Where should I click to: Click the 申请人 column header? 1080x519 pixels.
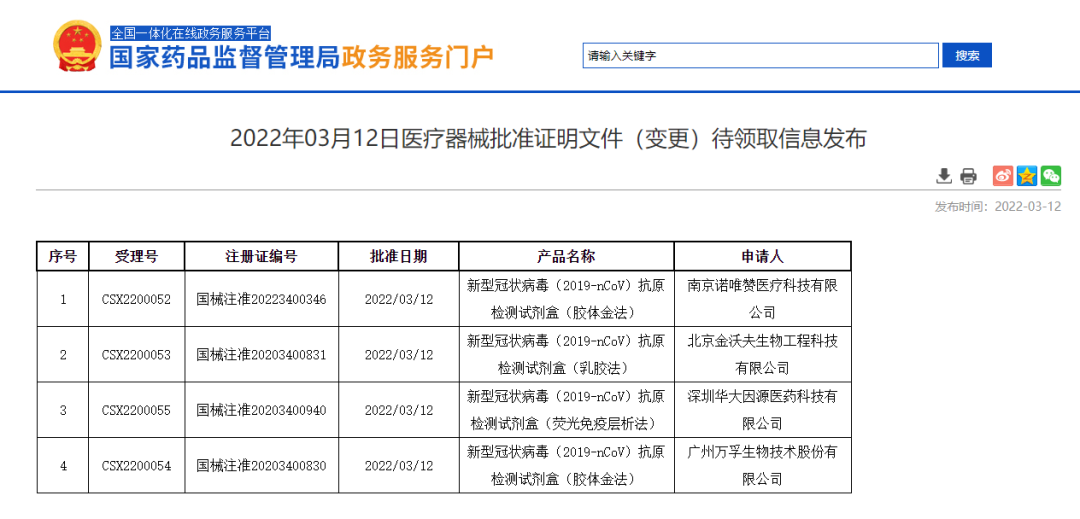tap(762, 257)
